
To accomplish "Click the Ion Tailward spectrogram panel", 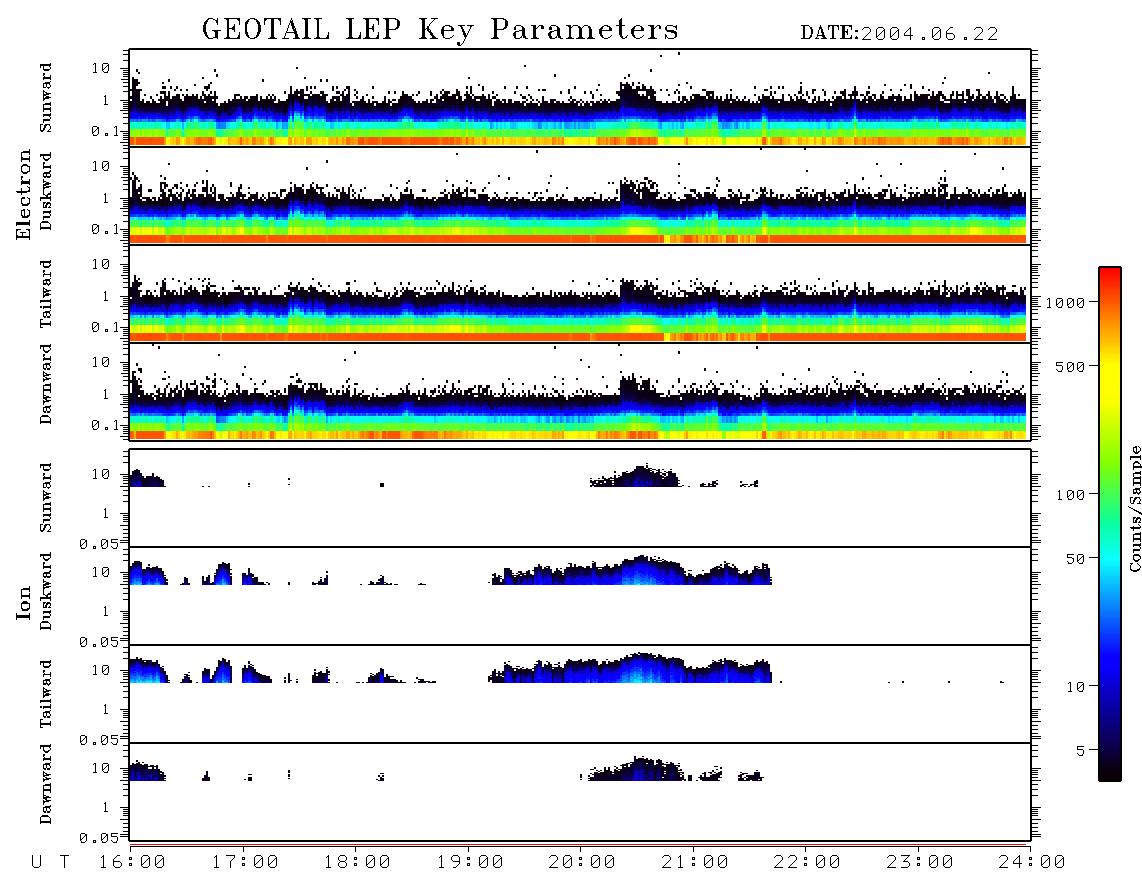I will 580,694.
